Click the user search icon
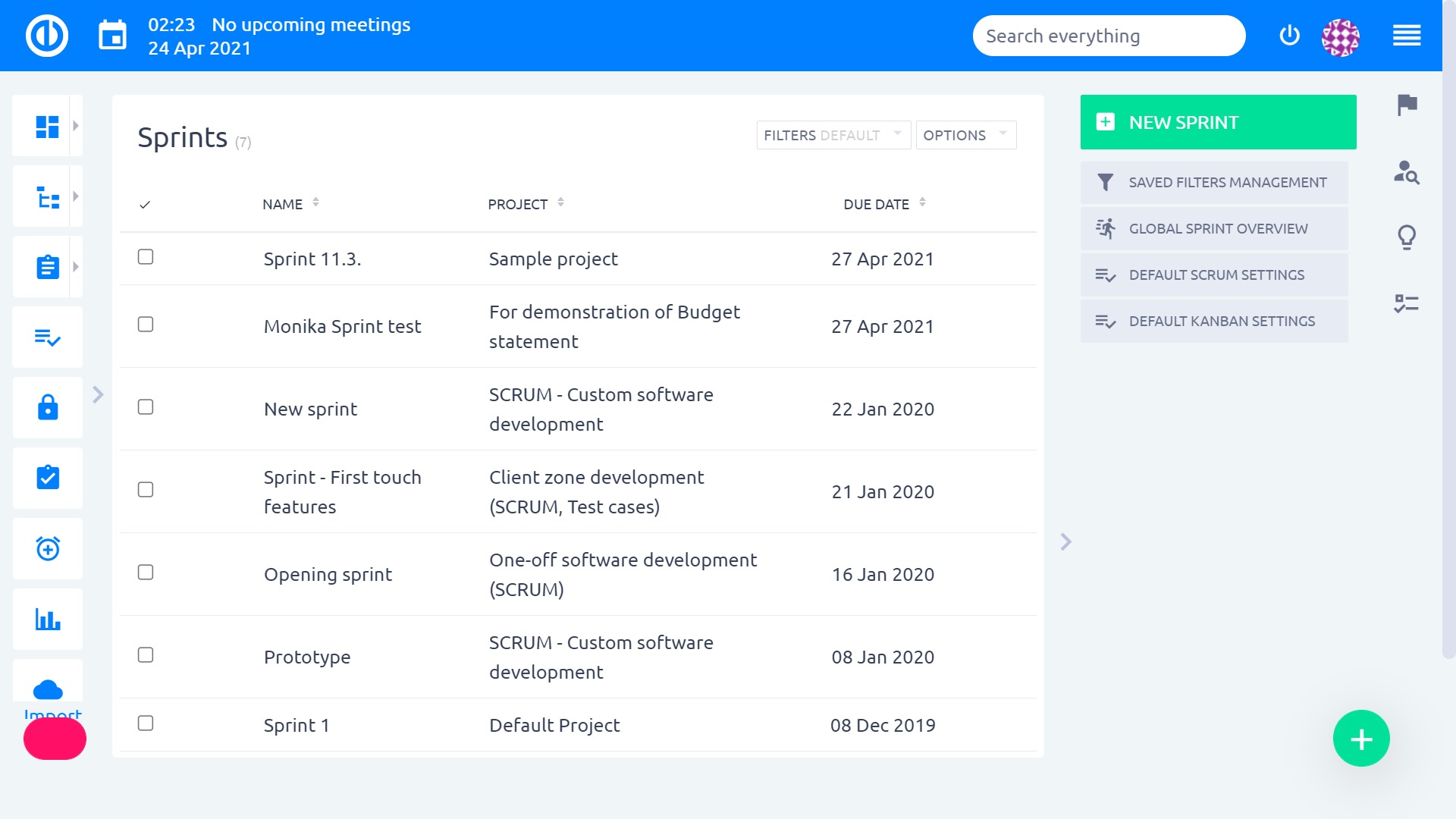 (1407, 173)
